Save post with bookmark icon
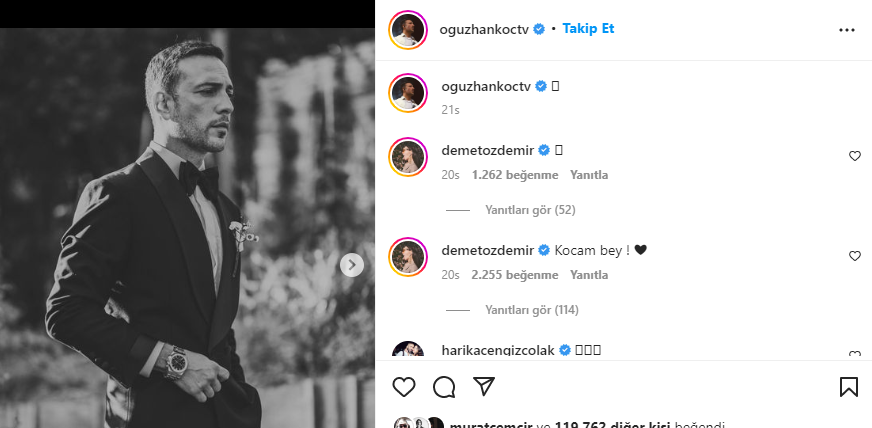 [849, 387]
